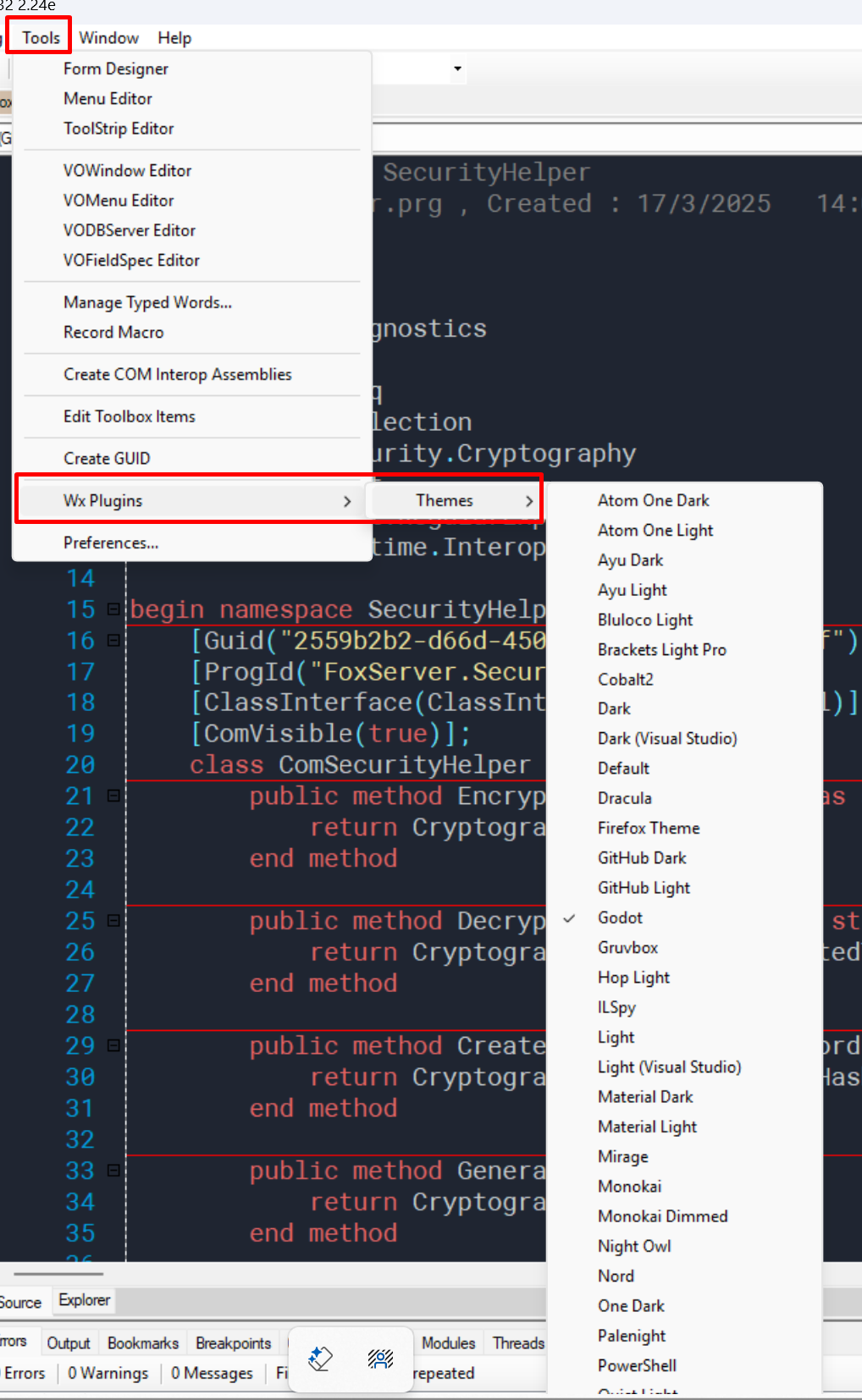
Task: Switch to the Atom One Dark theme
Action: pyautogui.click(x=653, y=500)
